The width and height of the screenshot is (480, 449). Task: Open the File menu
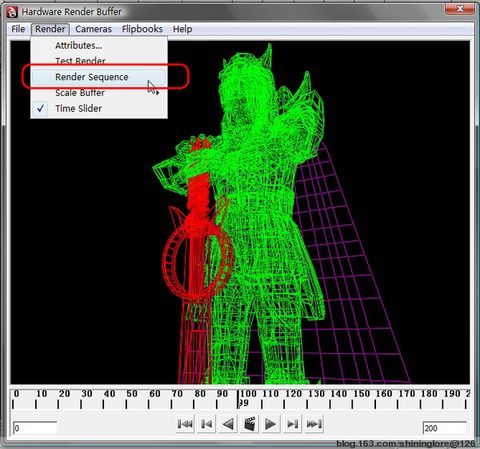pyautogui.click(x=18, y=29)
